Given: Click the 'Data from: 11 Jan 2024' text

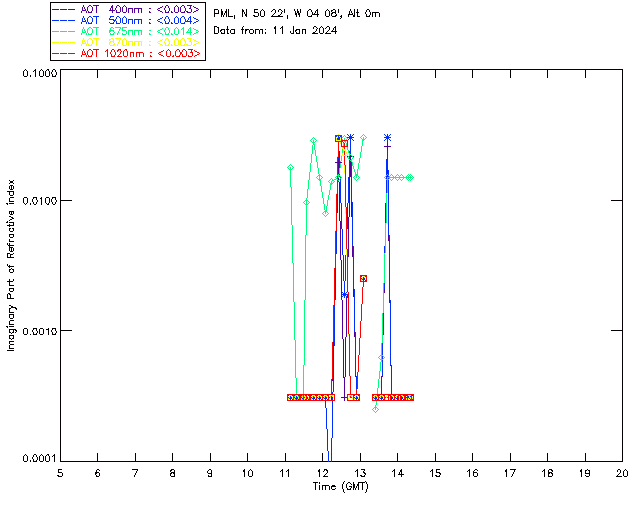Looking at the screenshot, I should point(275,30).
